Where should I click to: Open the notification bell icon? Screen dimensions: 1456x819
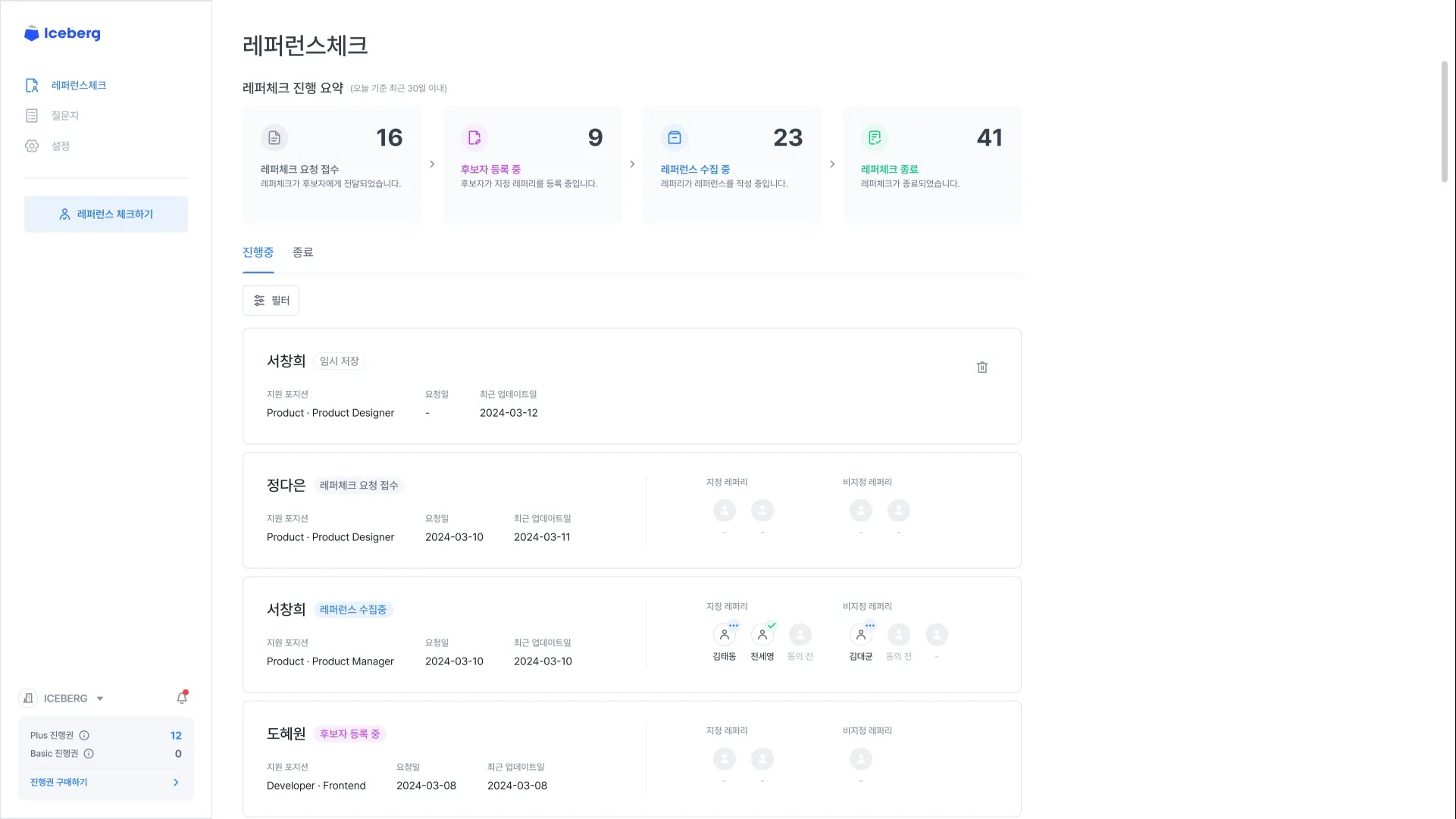182,698
